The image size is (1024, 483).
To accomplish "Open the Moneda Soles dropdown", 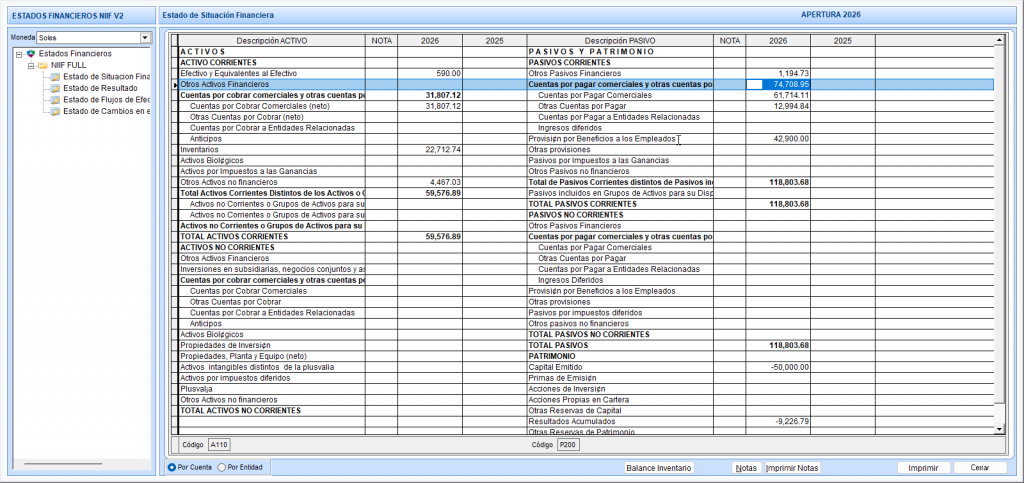I will 145,38.
